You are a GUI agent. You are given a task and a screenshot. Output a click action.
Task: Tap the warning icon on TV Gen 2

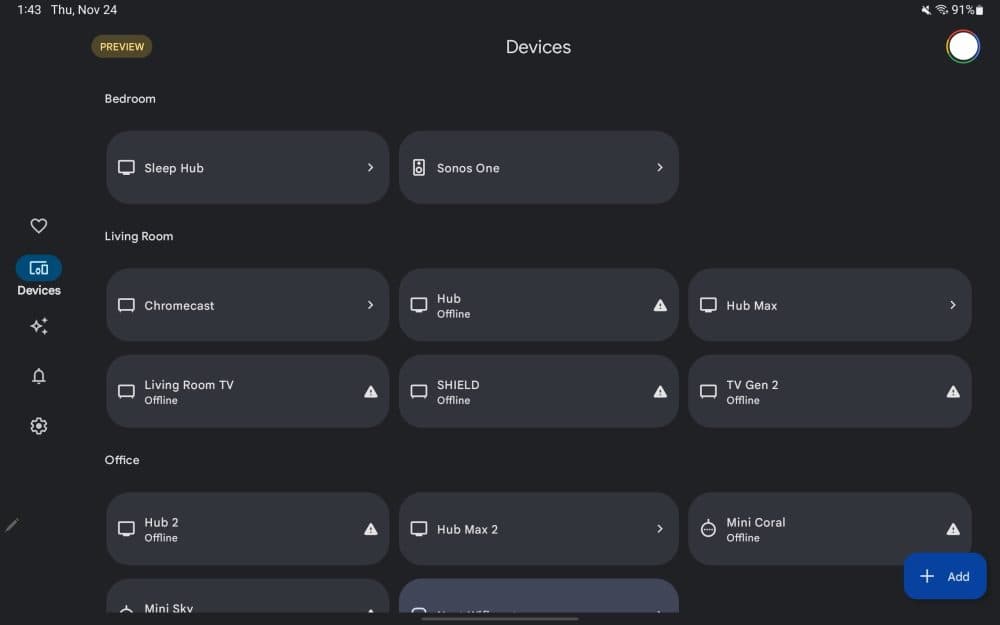(x=952, y=391)
